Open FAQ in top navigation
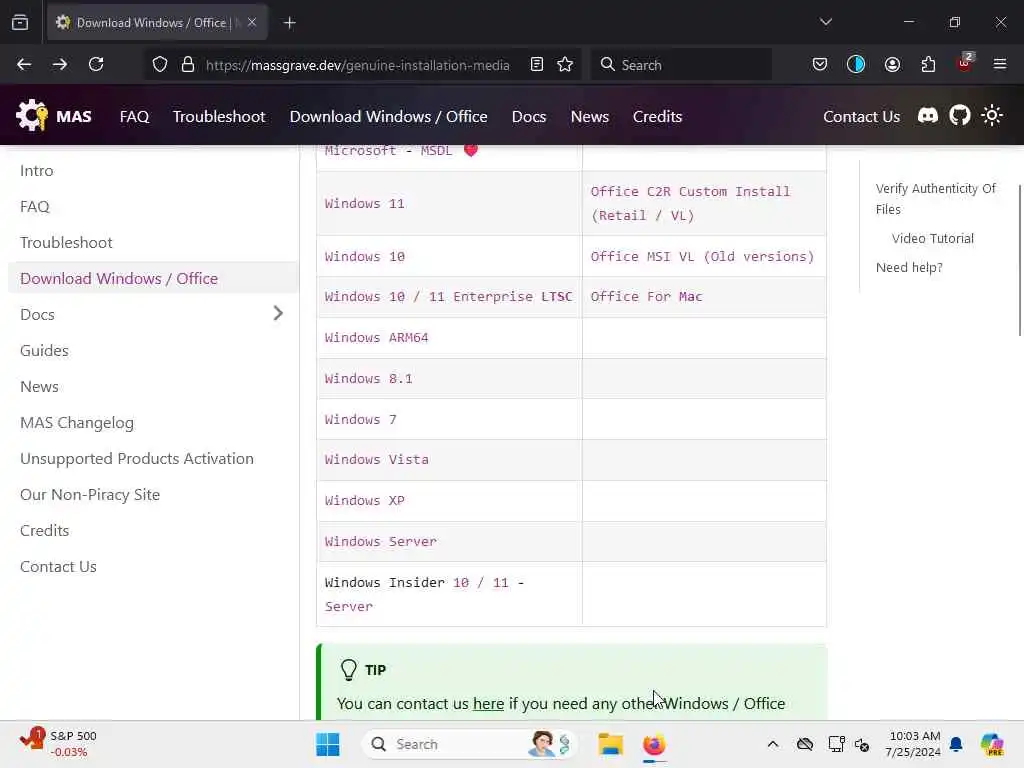1024x768 pixels. tap(135, 116)
